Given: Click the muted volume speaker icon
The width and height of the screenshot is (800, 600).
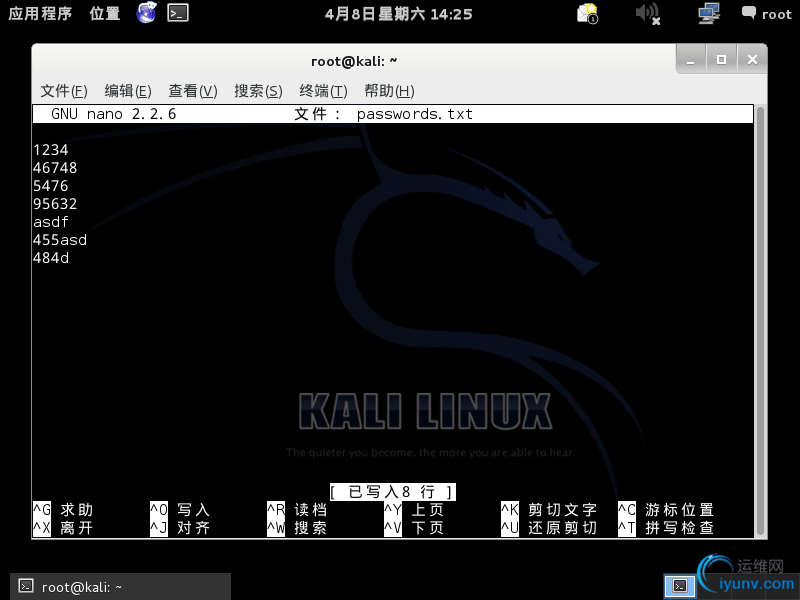Looking at the screenshot, I should click(x=648, y=13).
